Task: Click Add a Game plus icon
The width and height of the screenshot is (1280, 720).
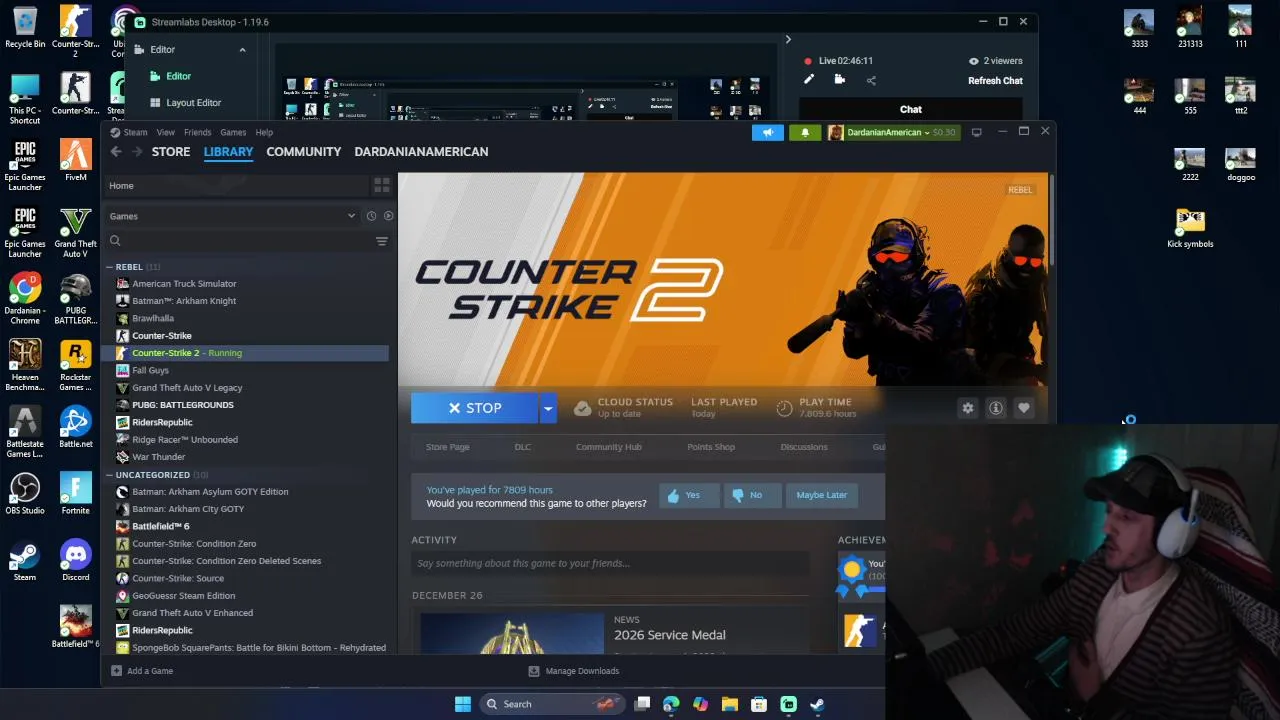Action: (116, 671)
